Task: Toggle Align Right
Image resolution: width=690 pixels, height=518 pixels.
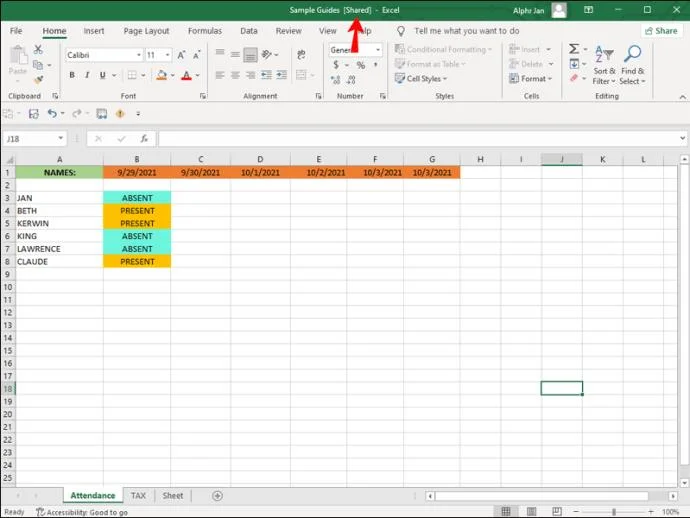Action: click(x=250, y=75)
